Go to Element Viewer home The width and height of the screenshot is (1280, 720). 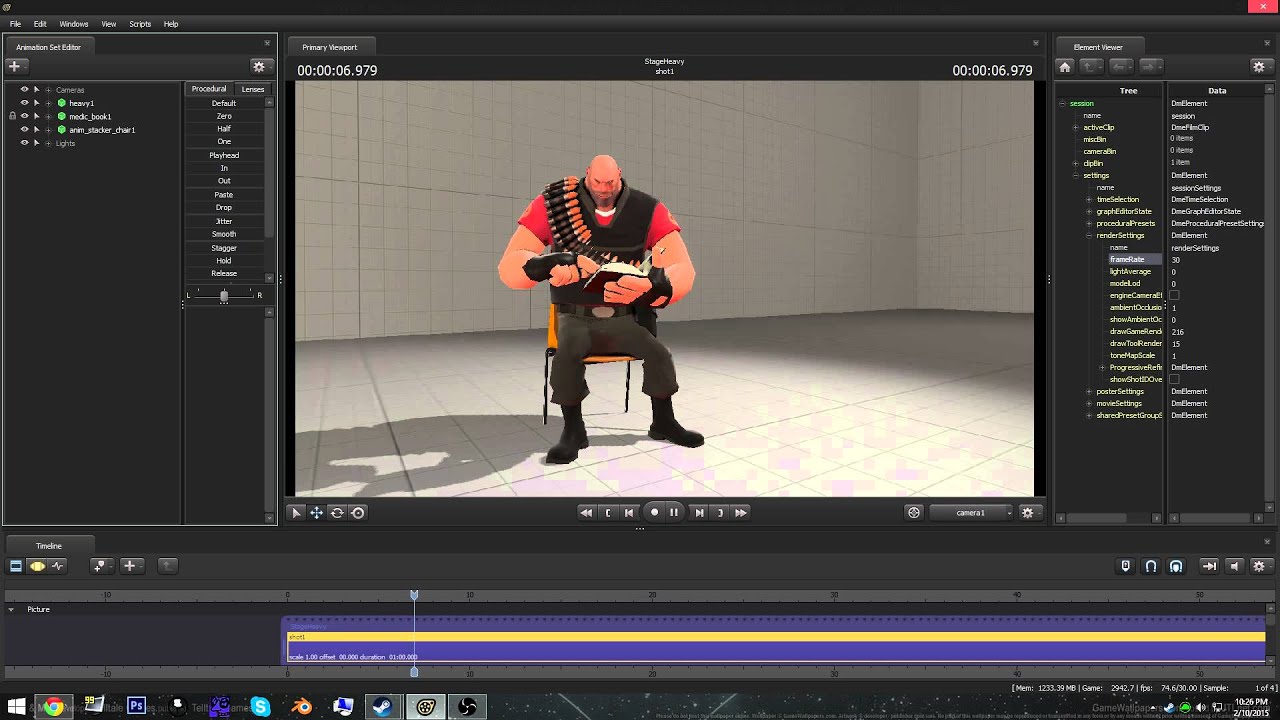tap(1065, 66)
